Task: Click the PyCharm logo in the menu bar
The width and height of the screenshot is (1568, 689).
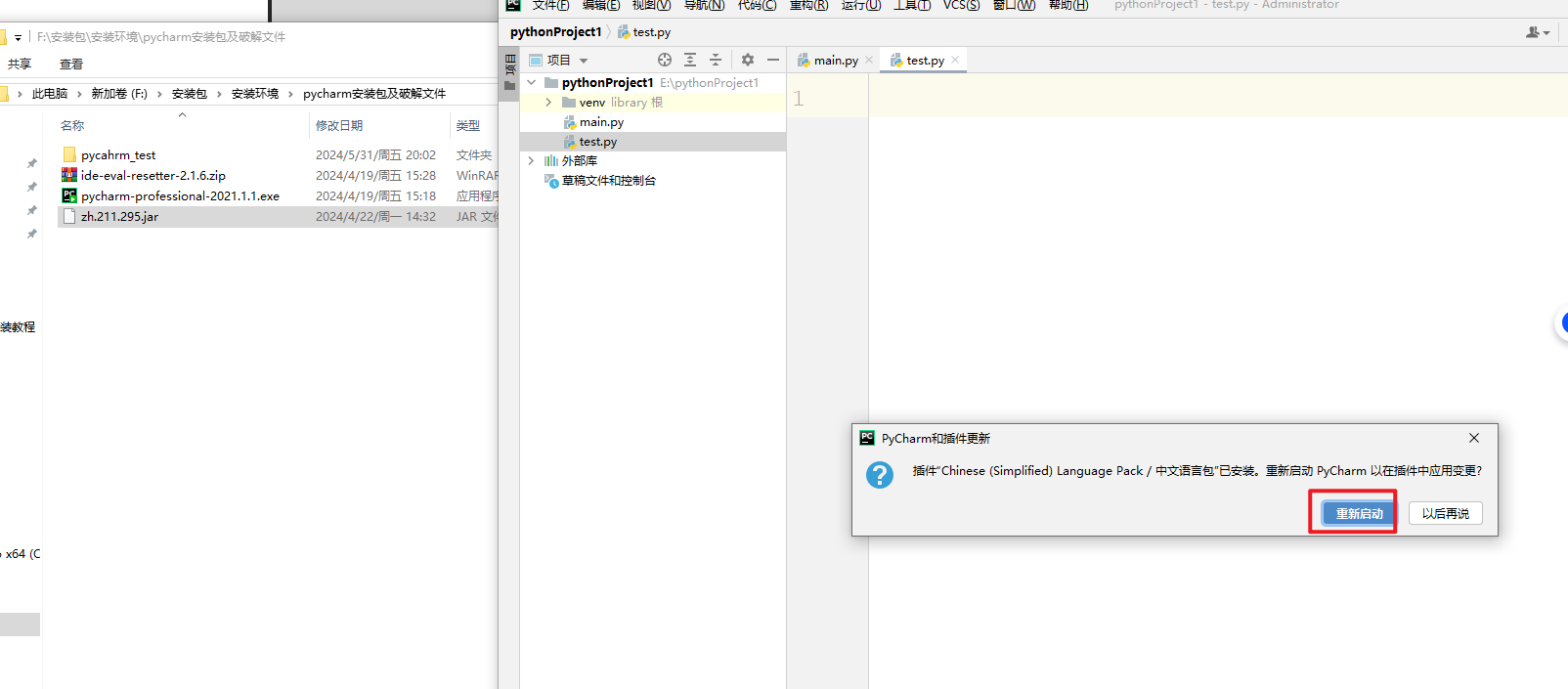Action: point(513,5)
